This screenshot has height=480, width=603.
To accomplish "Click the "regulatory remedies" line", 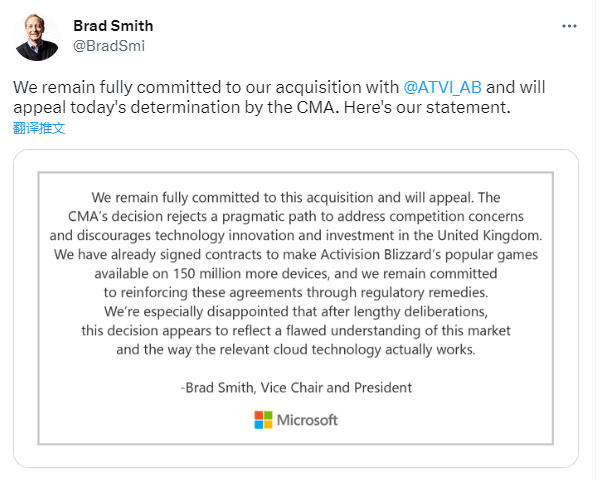I will coord(296,293).
